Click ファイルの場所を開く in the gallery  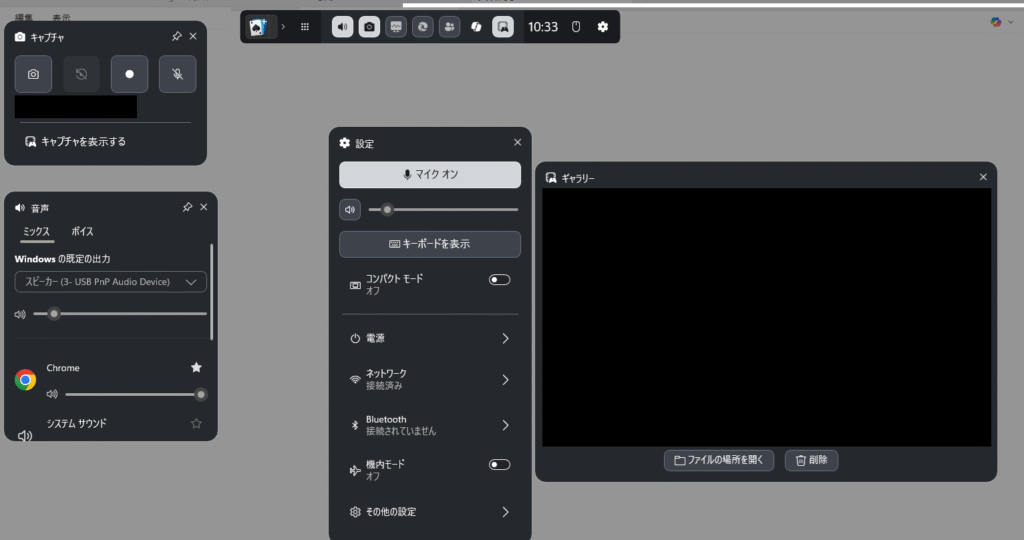(x=719, y=461)
